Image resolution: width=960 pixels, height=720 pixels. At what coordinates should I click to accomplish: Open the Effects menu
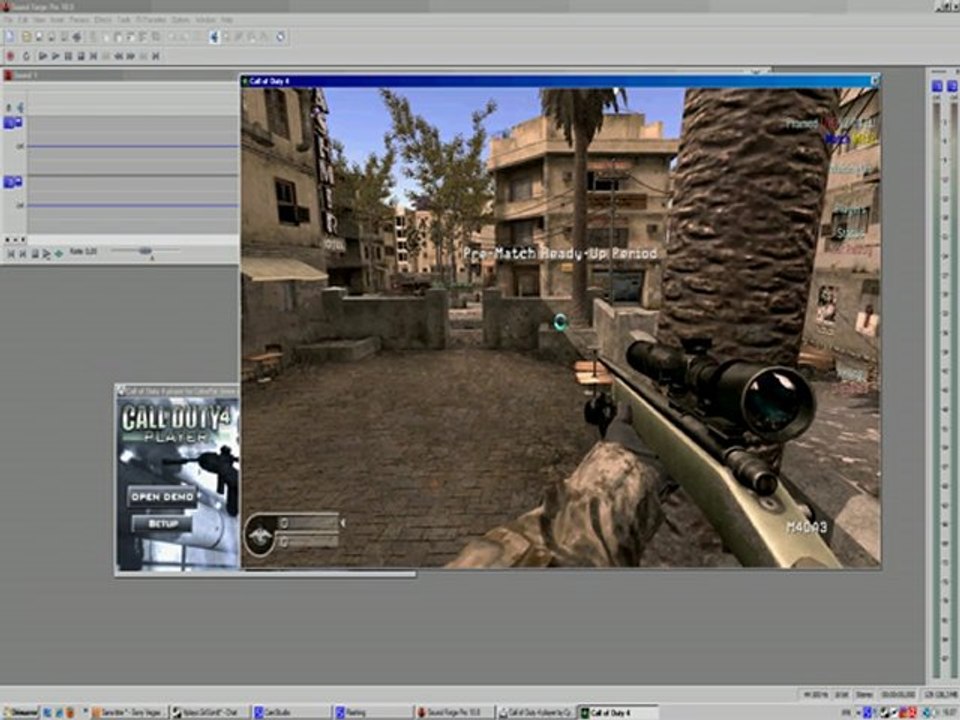click(103, 20)
